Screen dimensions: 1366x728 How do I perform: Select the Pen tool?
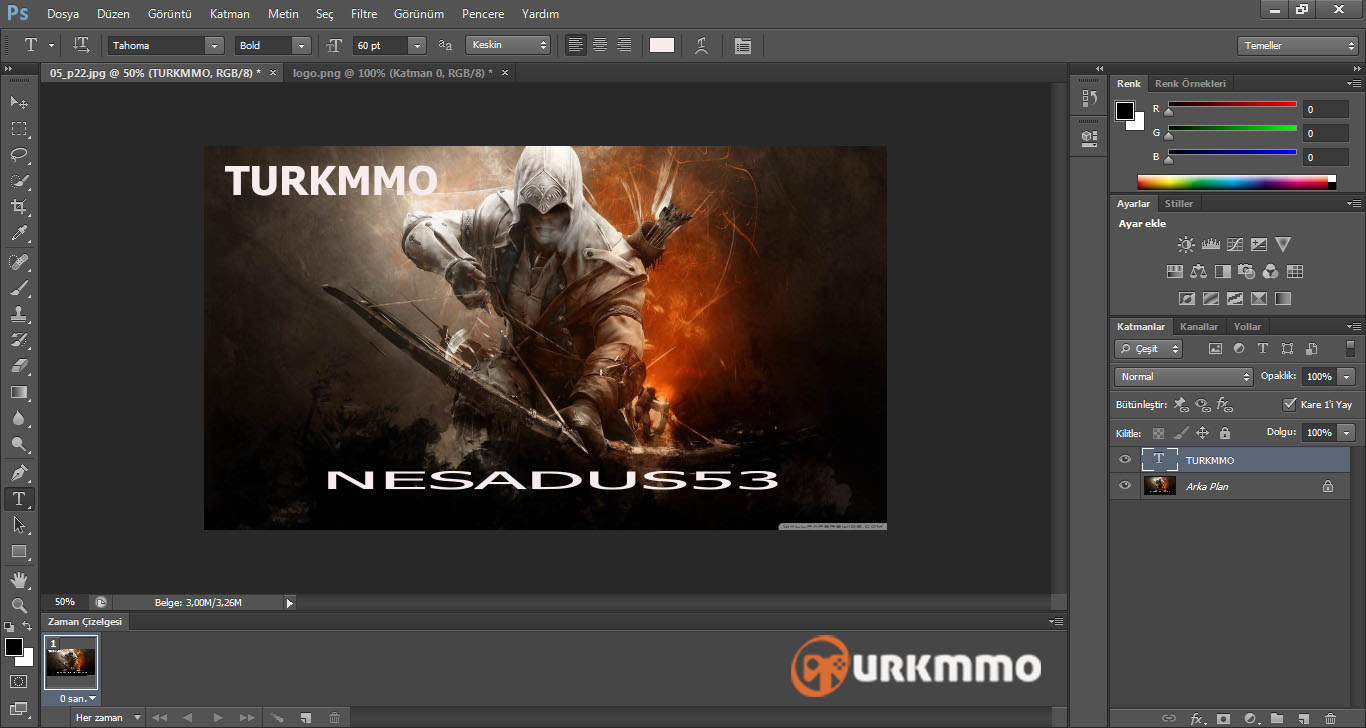pos(19,472)
